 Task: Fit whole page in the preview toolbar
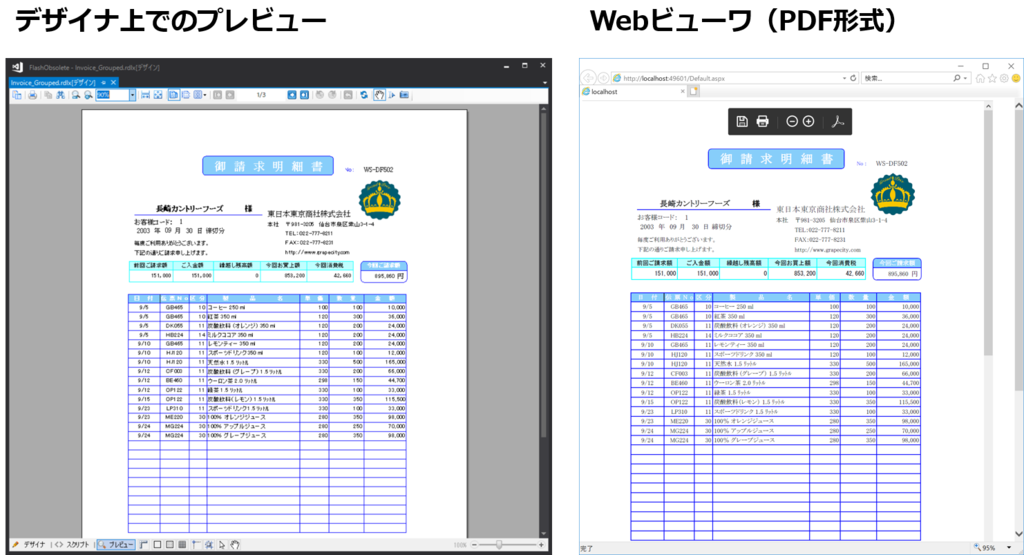coord(157,95)
